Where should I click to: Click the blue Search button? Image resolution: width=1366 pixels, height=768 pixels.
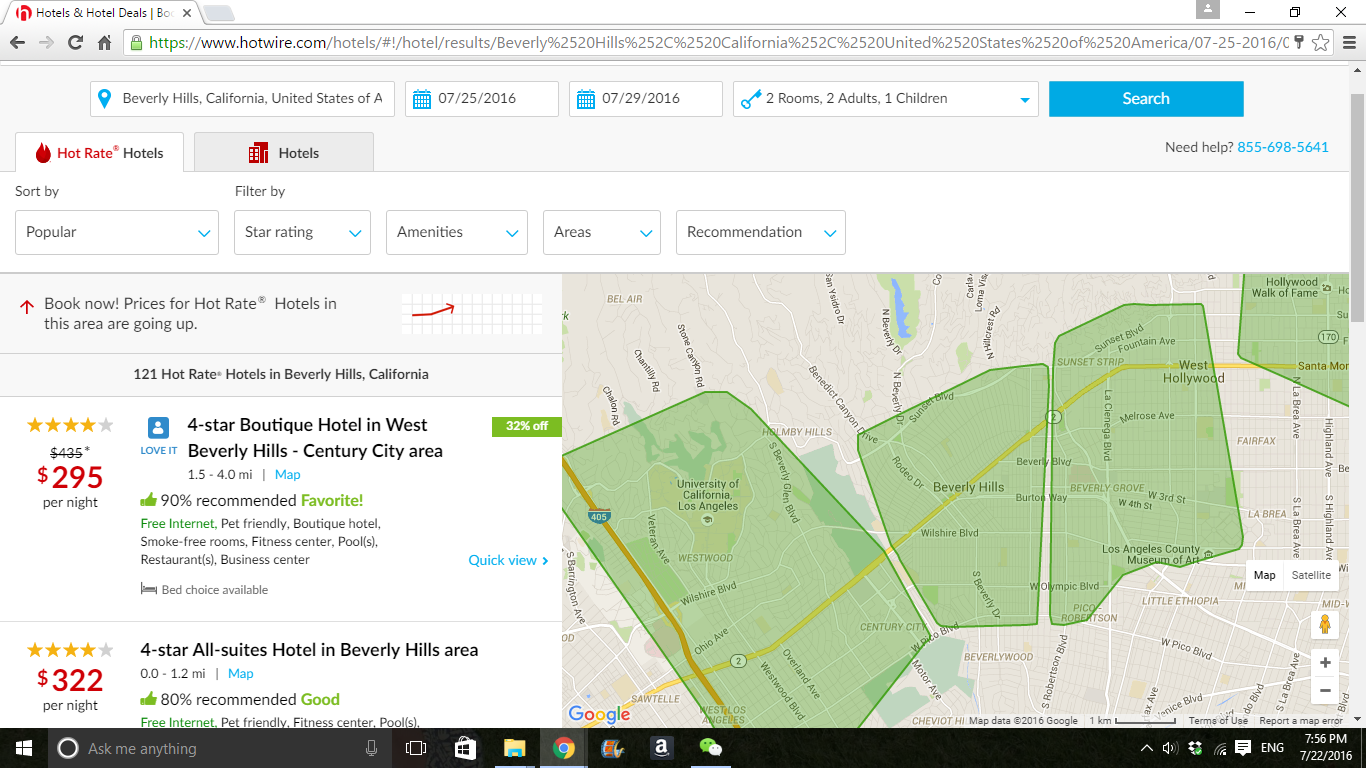pyautogui.click(x=1145, y=99)
